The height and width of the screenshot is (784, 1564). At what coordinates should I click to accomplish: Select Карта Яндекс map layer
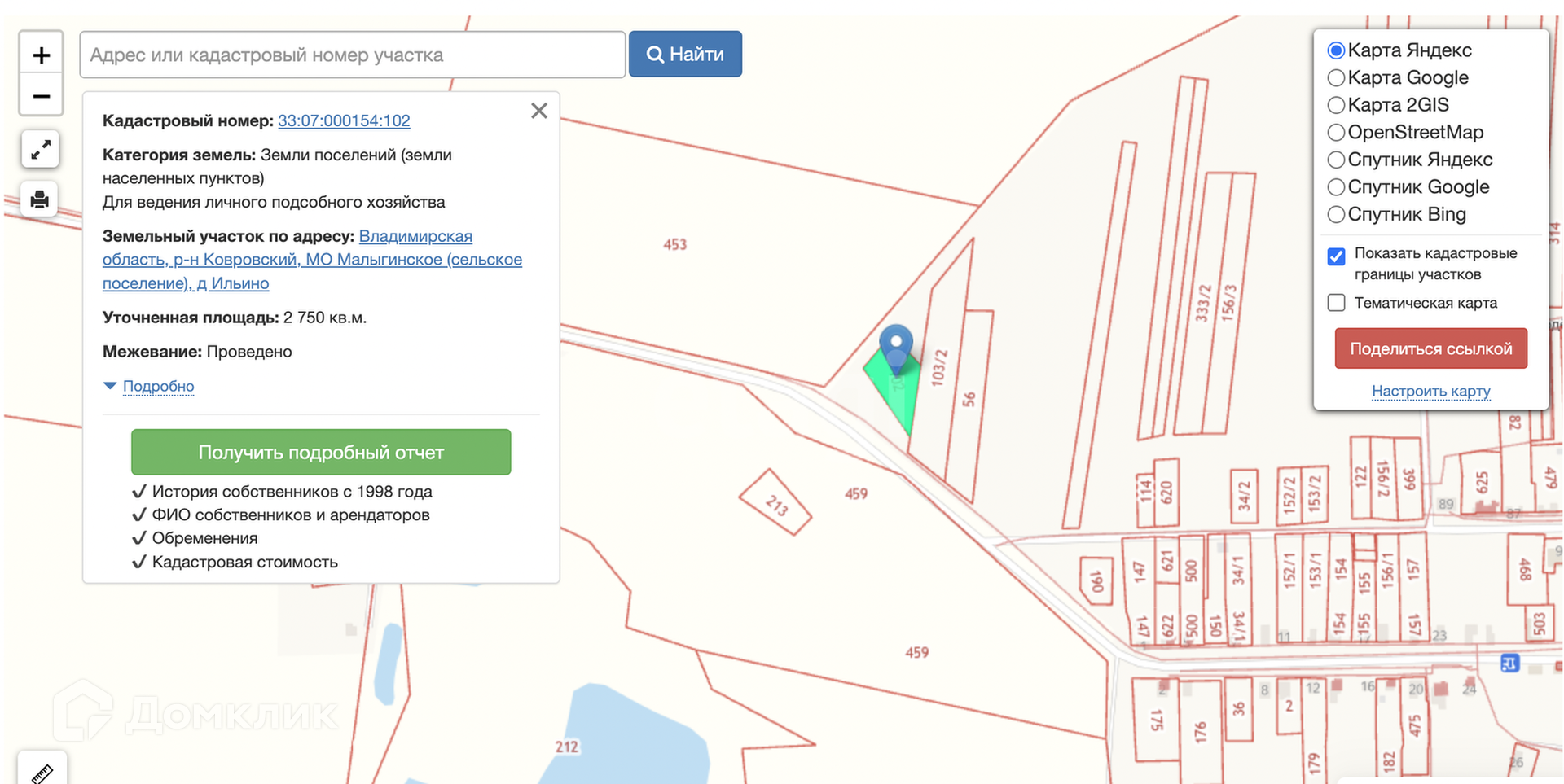1336,50
